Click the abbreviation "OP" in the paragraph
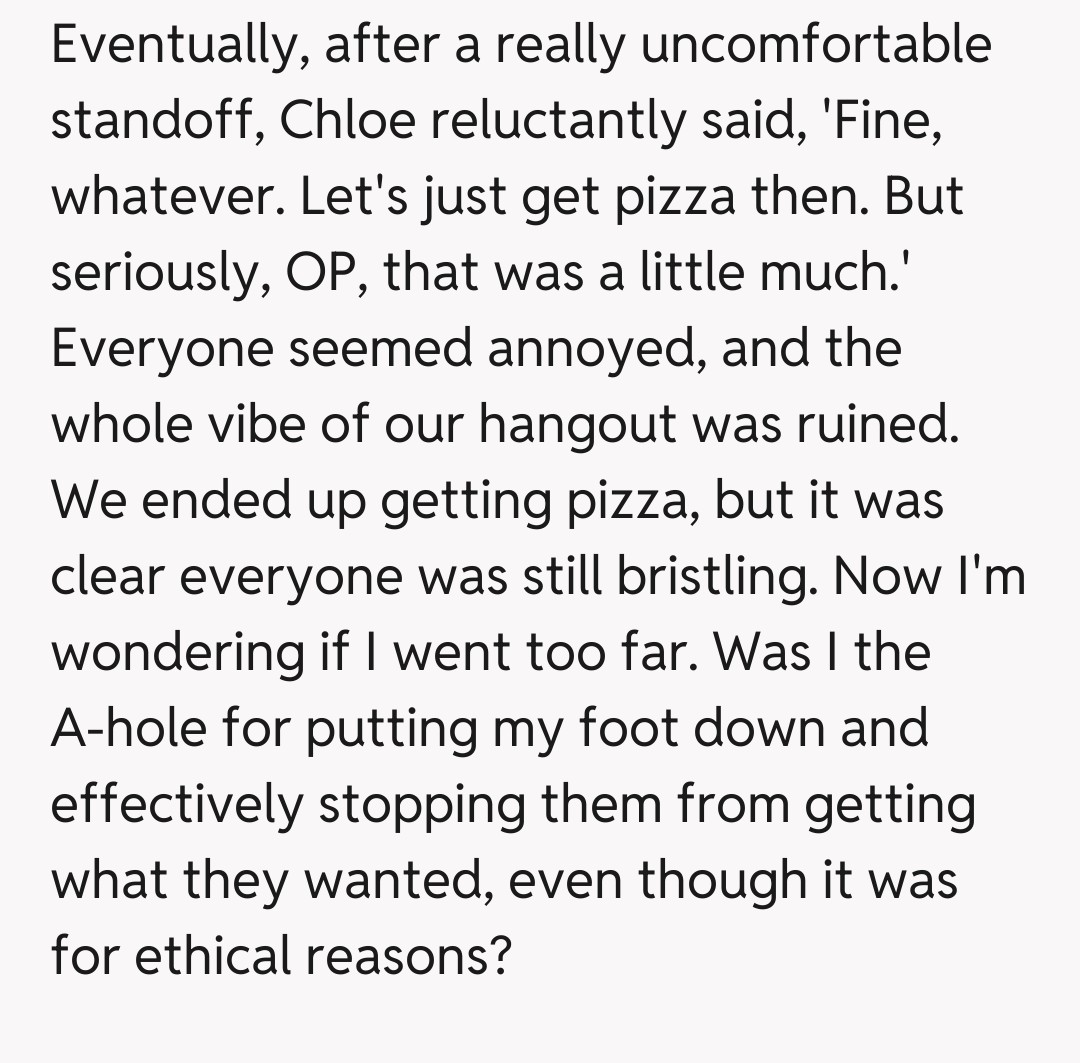This screenshot has height=1063, width=1080. (323, 273)
